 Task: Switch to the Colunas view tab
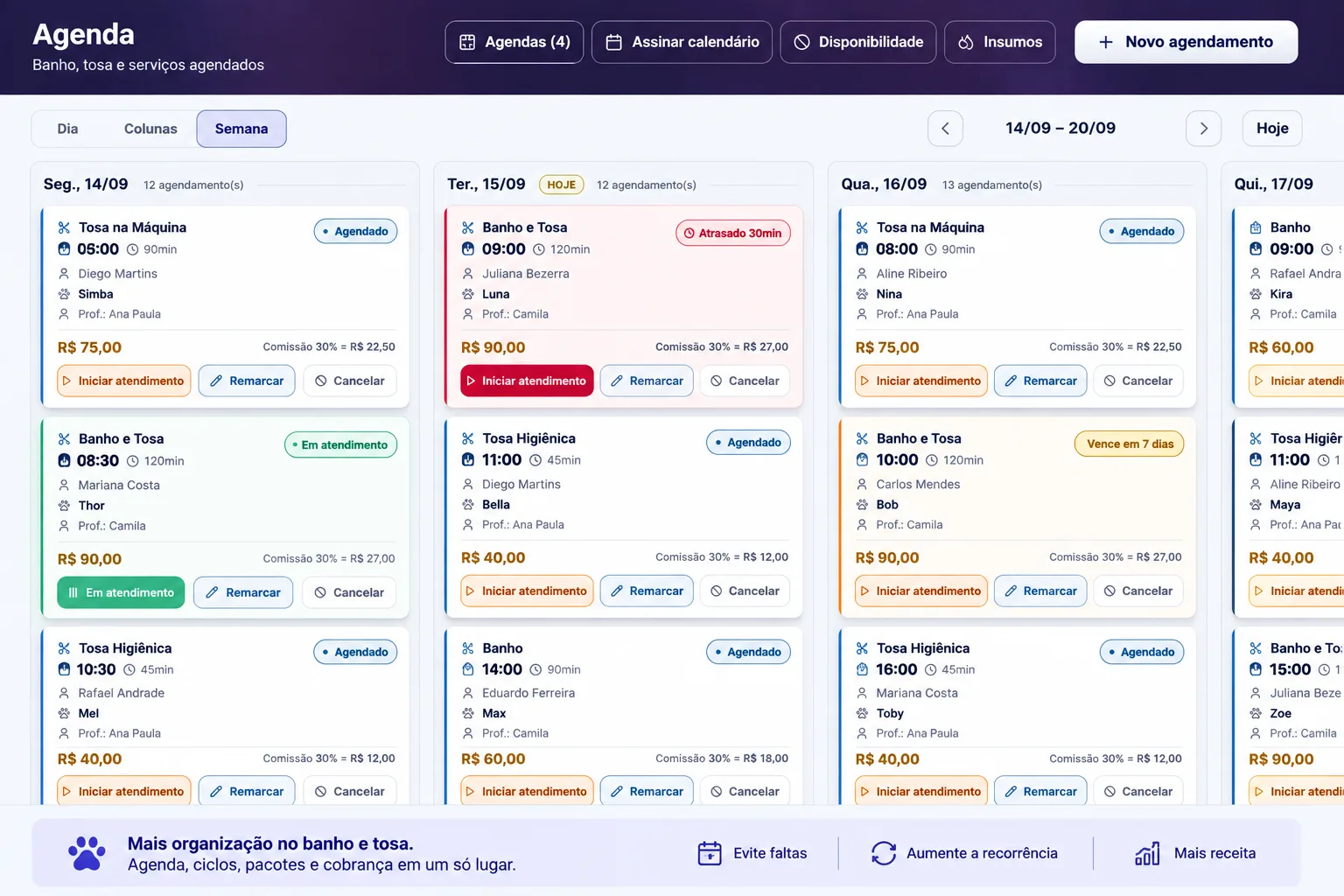click(150, 129)
